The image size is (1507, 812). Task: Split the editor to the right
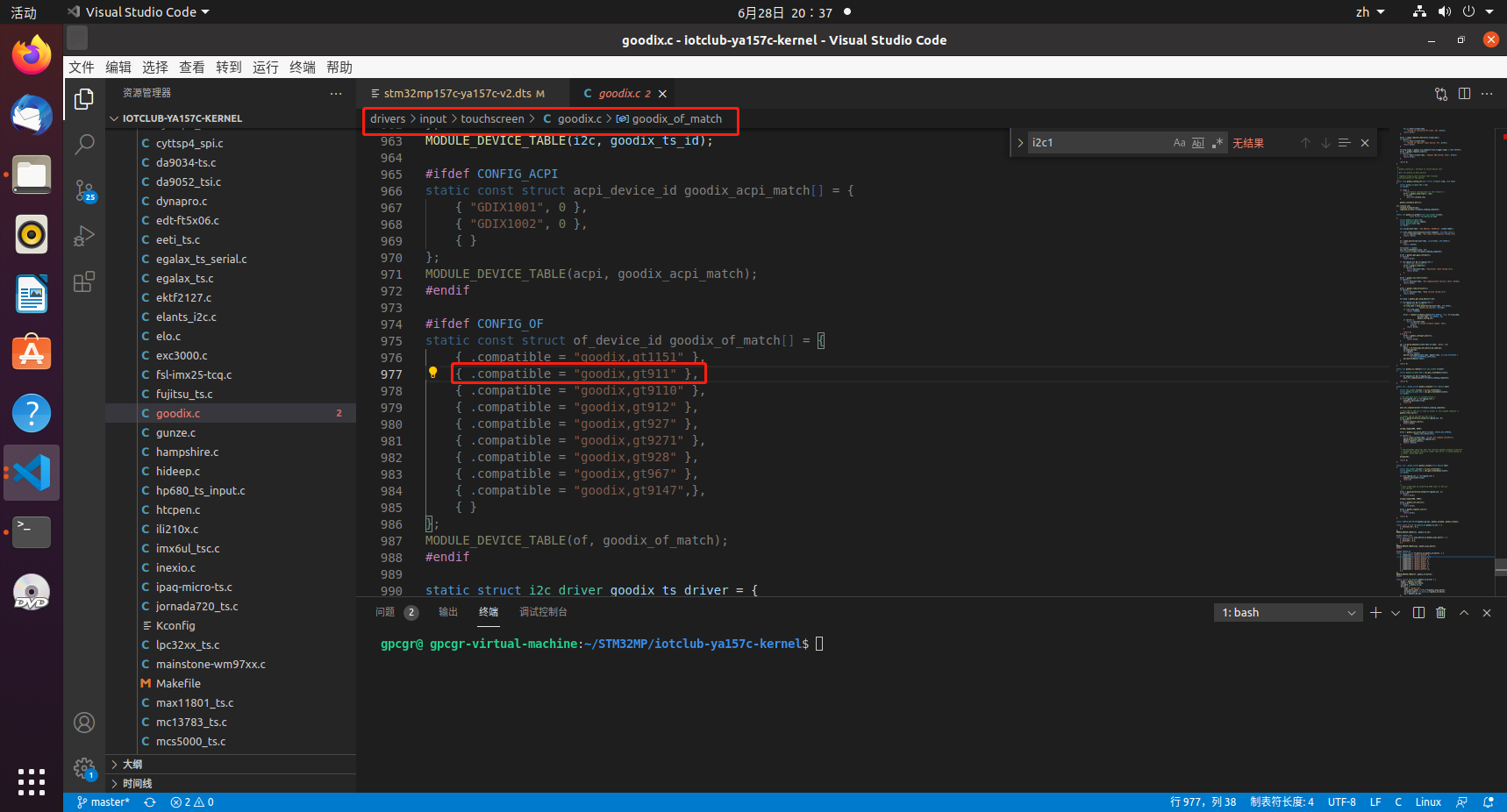pos(1464,94)
